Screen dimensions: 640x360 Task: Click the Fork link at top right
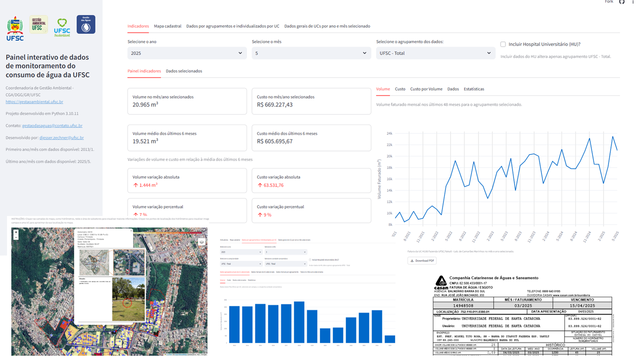click(609, 2)
